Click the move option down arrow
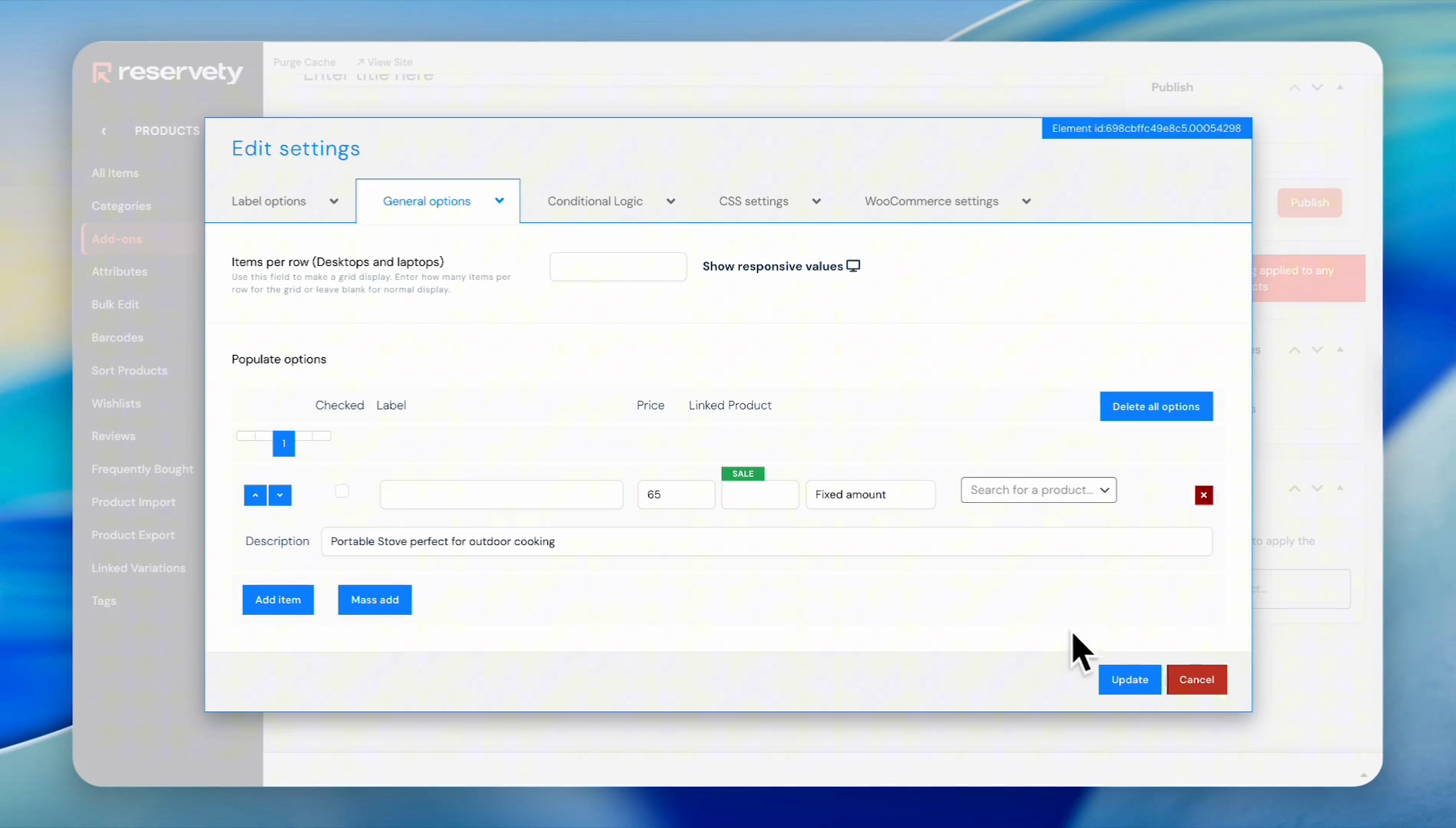The width and height of the screenshot is (1456, 828). pyautogui.click(x=280, y=495)
